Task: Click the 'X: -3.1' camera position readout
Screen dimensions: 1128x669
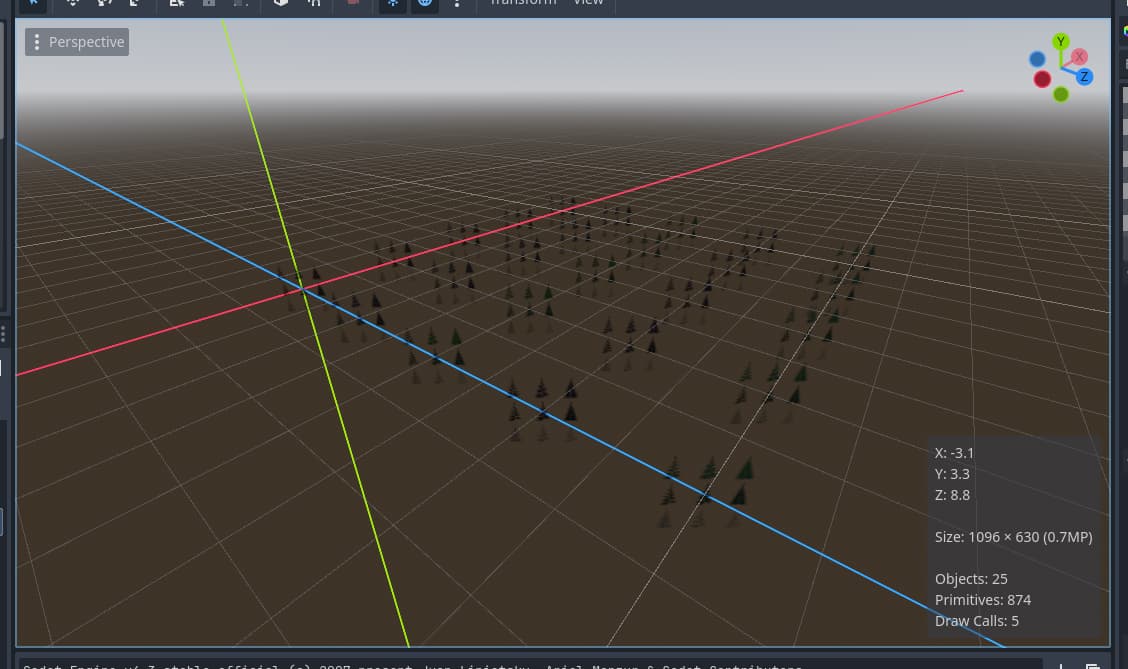Action: (x=954, y=452)
